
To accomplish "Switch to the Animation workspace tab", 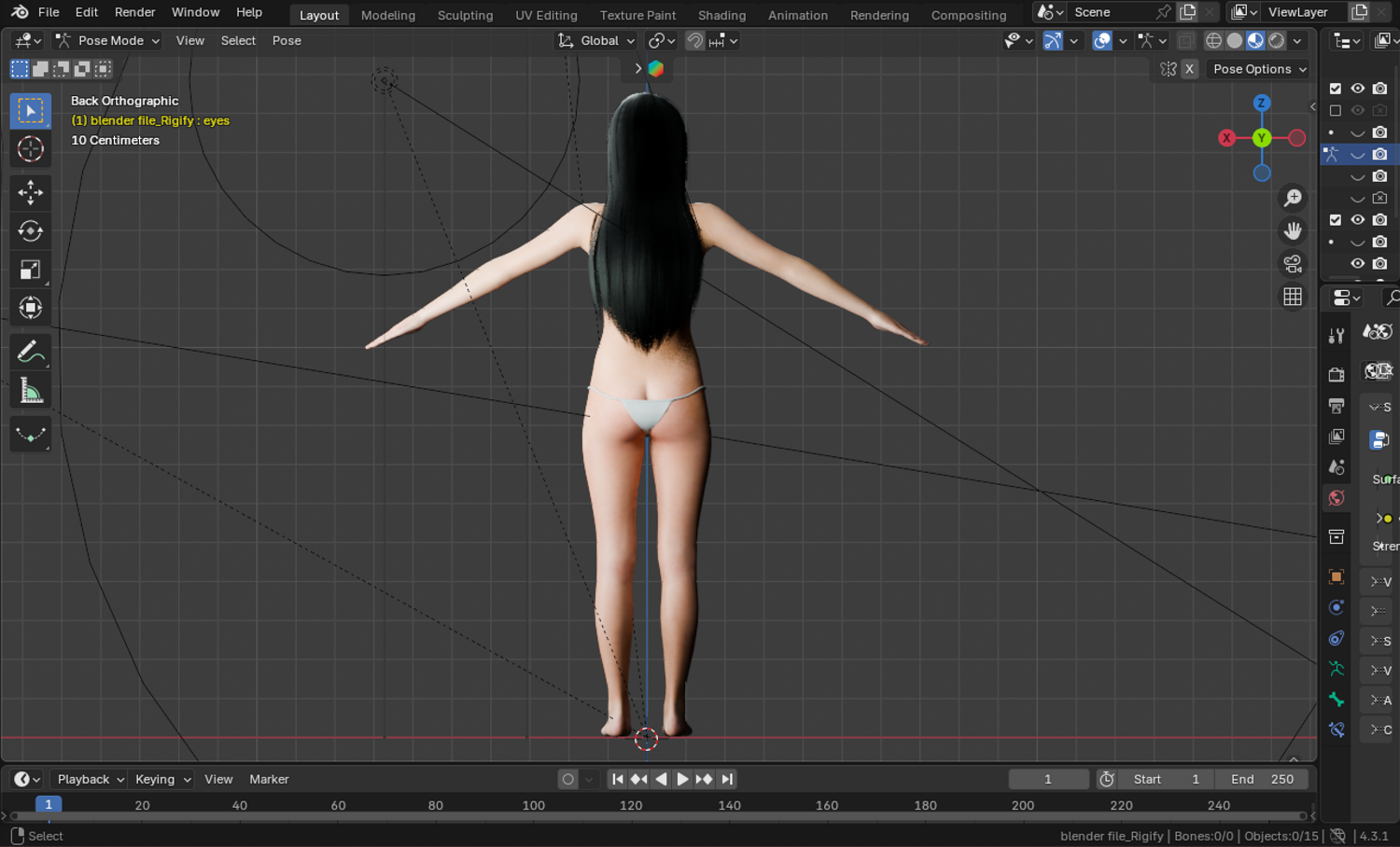I will (x=797, y=15).
